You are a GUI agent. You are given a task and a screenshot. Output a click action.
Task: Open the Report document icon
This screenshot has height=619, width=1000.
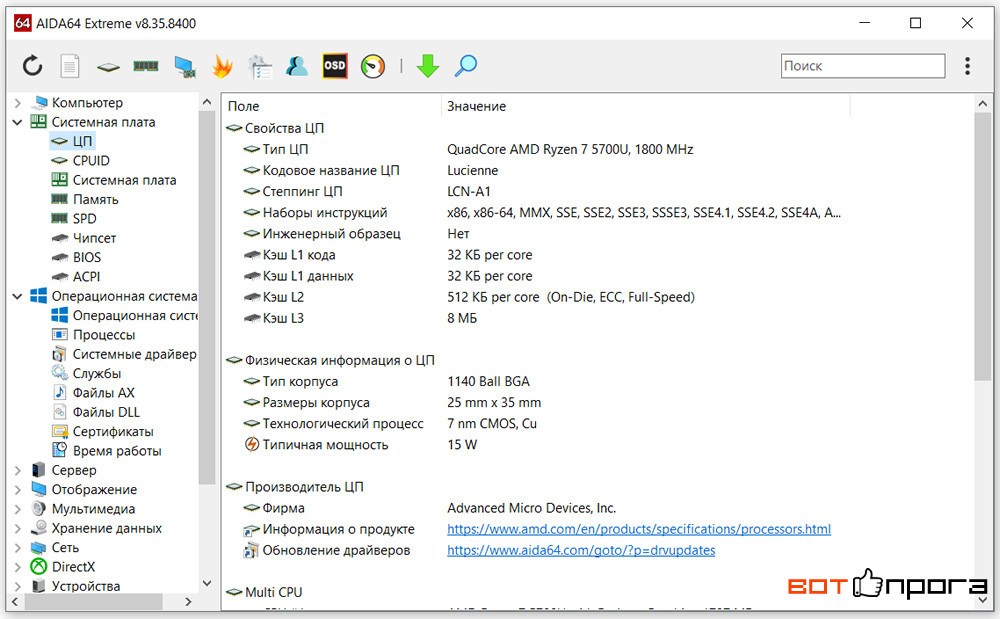(x=70, y=66)
